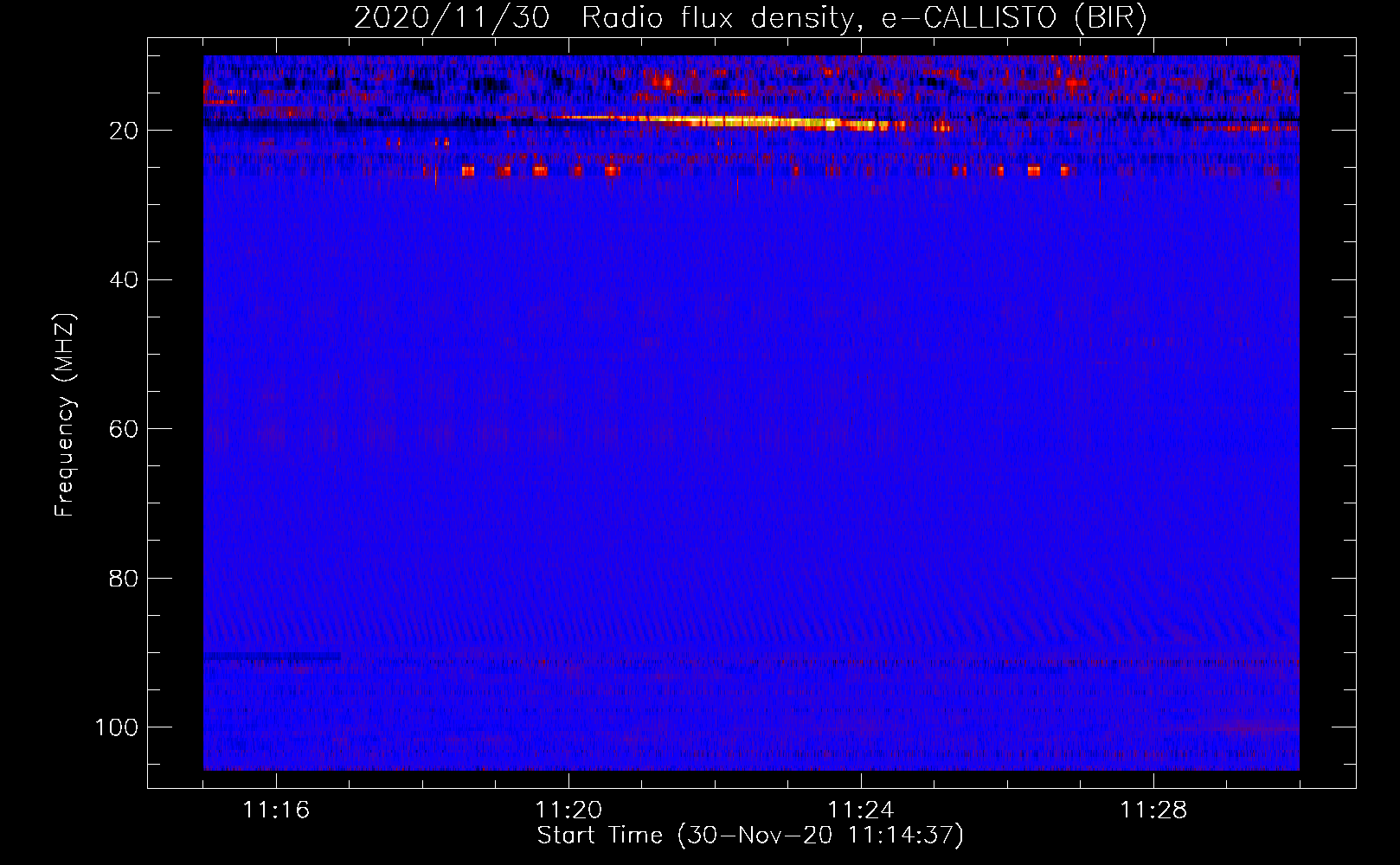Click the 'Start Time (30-Nov-20 11:14:37)' label
The width and height of the screenshot is (1400, 865).
pos(750,836)
